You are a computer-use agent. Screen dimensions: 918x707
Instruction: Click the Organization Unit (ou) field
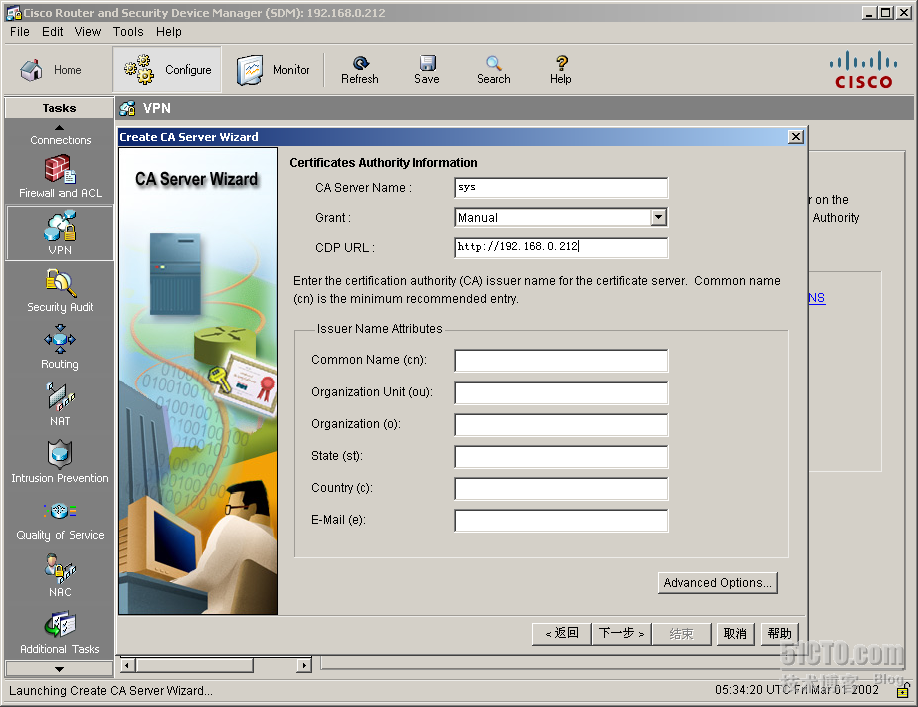click(561, 393)
